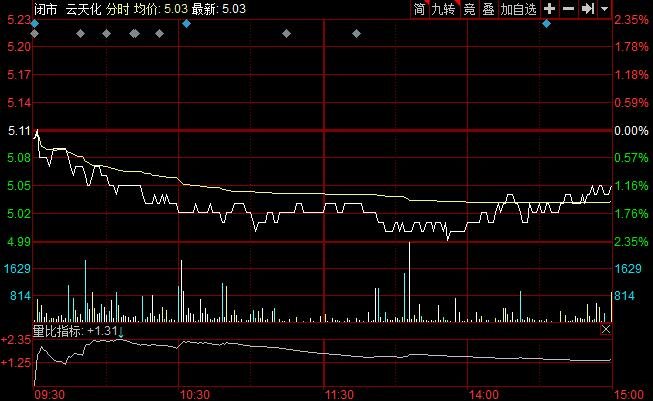Click the gray diamond marker just after 11:30 gridline
The image size is (653, 401).
click(x=356, y=33)
